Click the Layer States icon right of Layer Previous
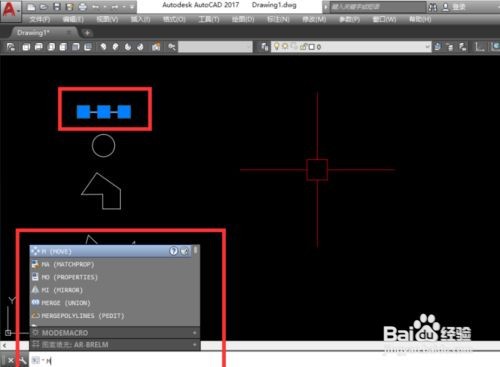500x367 pixels. 463,47
